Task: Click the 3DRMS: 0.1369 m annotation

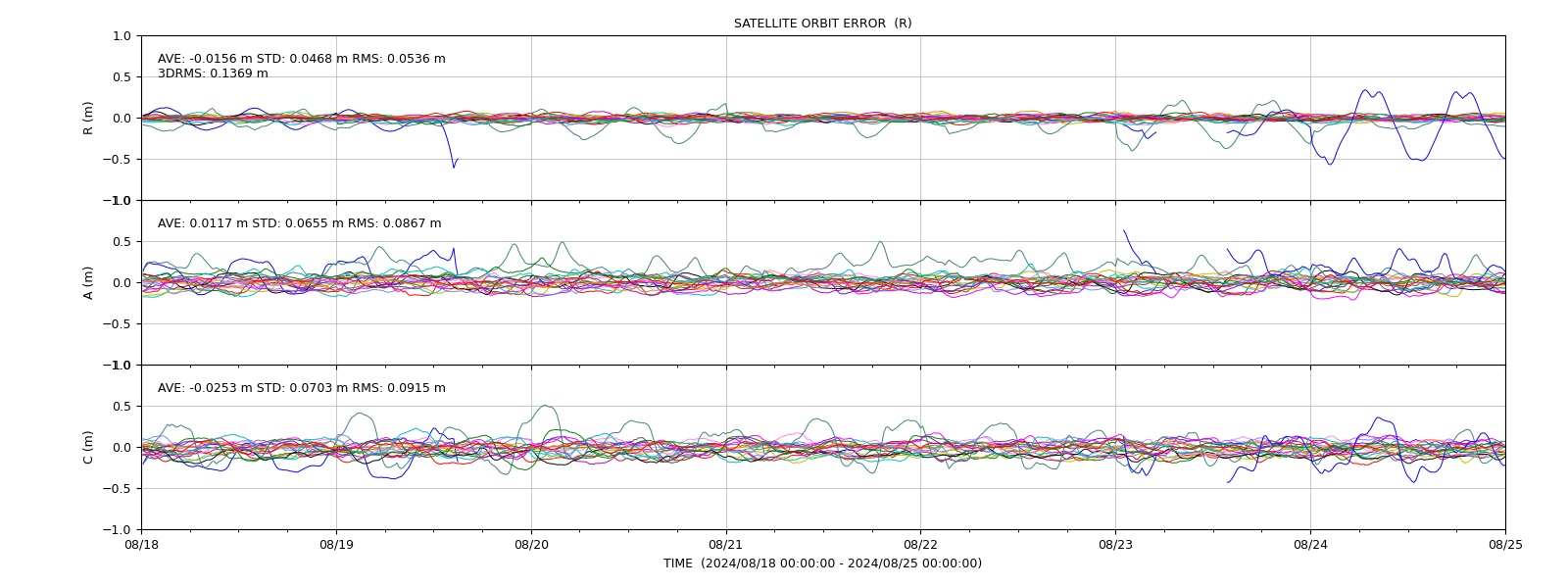Action: click(213, 73)
